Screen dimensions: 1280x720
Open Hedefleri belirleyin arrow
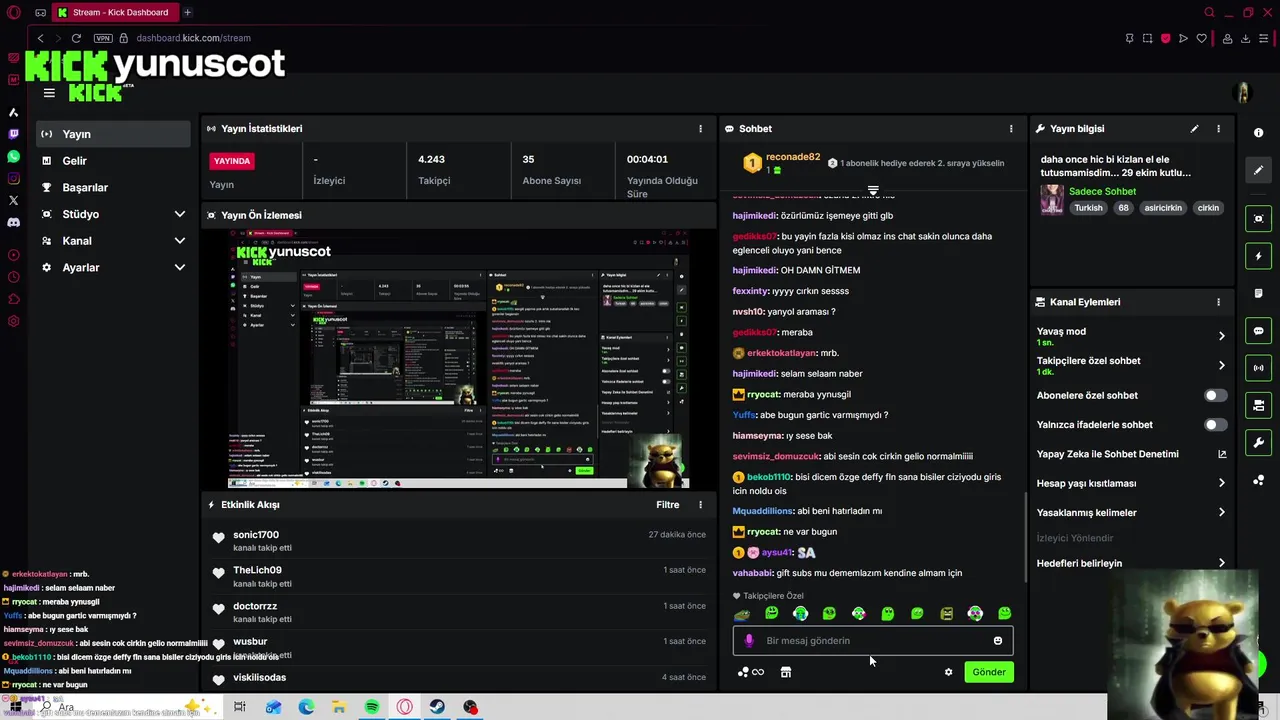click(1221, 563)
